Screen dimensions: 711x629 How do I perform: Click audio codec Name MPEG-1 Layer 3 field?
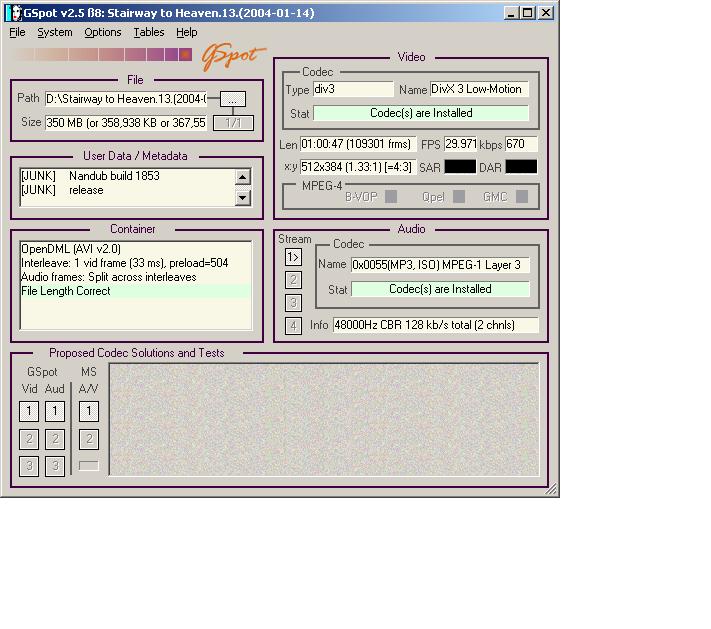440,265
